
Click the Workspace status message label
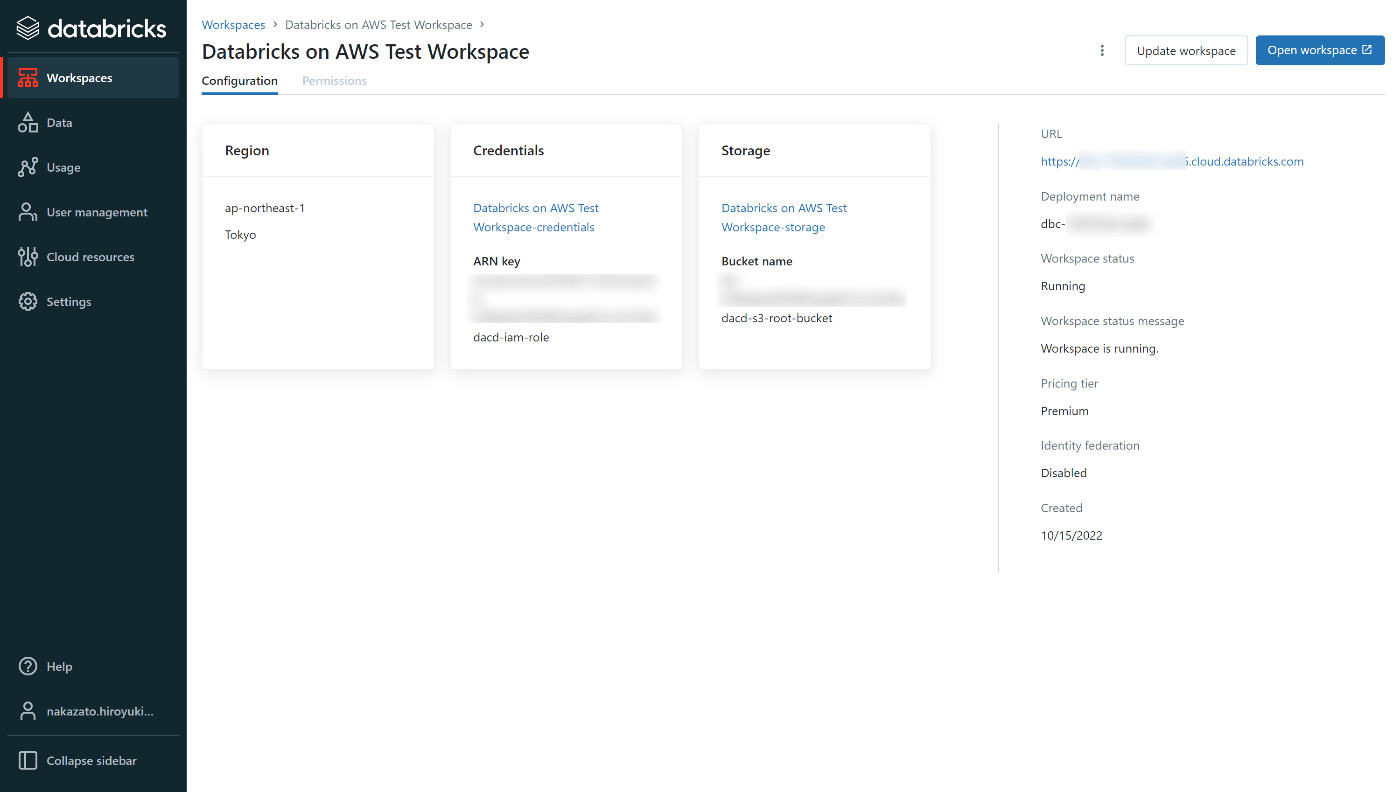click(1113, 322)
